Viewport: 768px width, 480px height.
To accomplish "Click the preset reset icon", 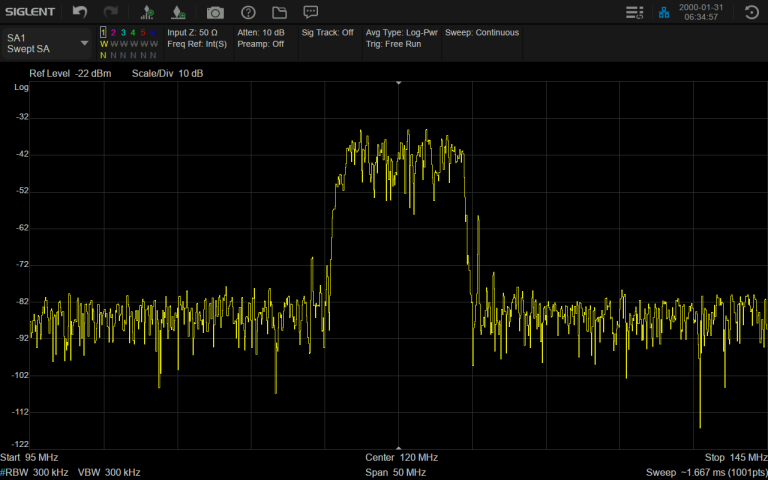I will 752,12.
